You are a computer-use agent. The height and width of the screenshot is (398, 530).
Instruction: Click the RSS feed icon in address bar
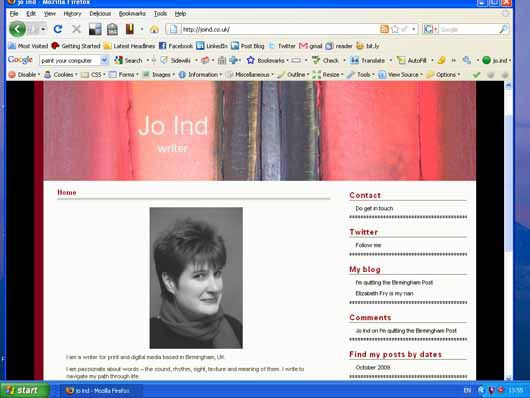(384, 29)
